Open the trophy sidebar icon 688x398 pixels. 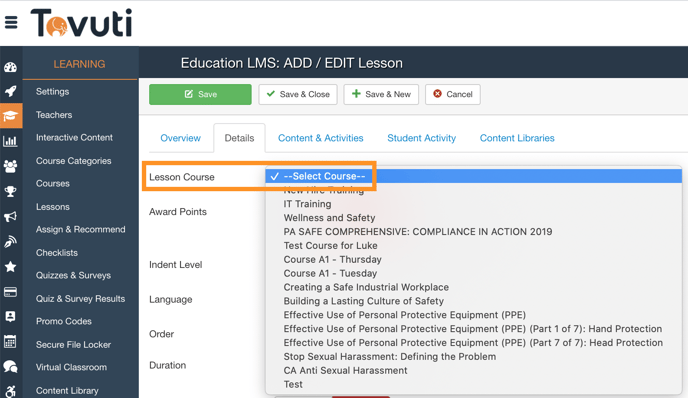(11, 191)
